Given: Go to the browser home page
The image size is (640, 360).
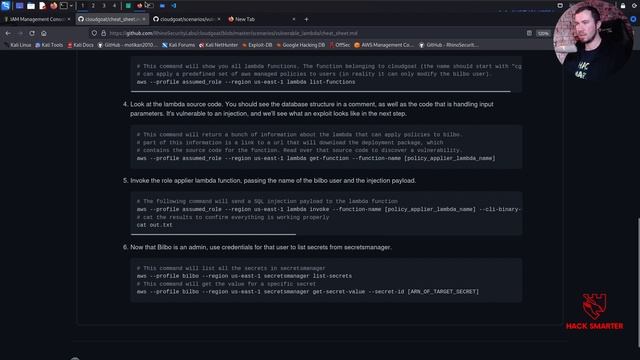Looking at the screenshot, I should pyautogui.click(x=44, y=33).
